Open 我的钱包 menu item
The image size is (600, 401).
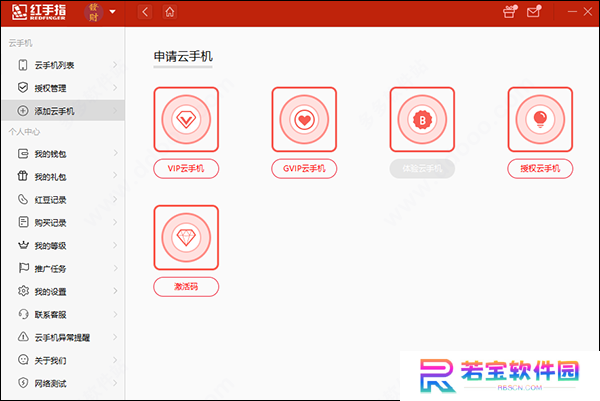click(x=63, y=154)
